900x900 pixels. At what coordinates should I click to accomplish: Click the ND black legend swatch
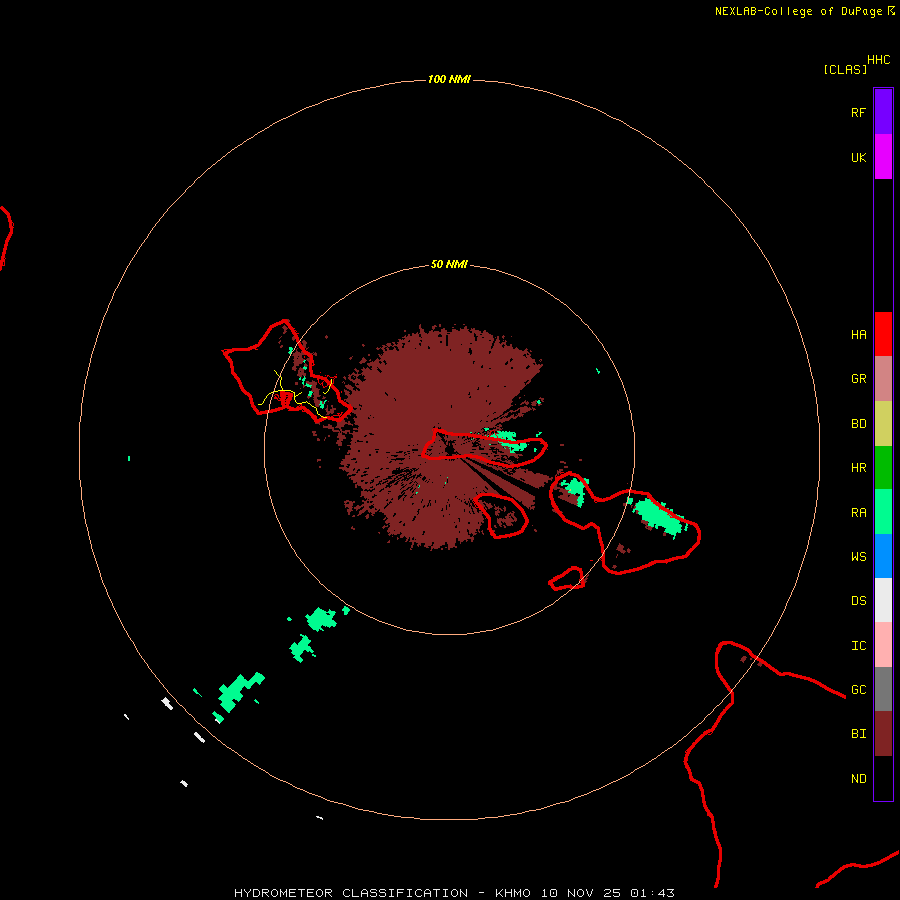pos(883,778)
